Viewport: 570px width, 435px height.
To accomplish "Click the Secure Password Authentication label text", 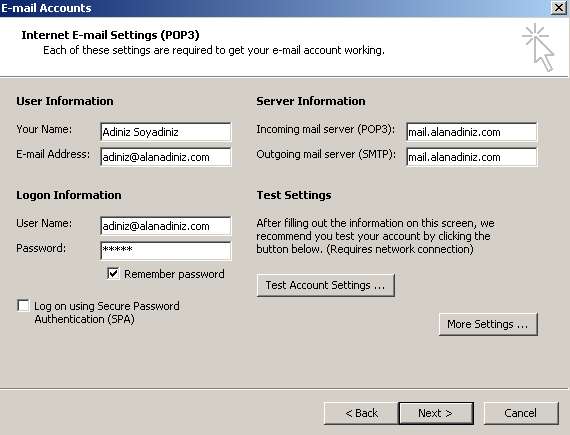I will tap(107, 313).
